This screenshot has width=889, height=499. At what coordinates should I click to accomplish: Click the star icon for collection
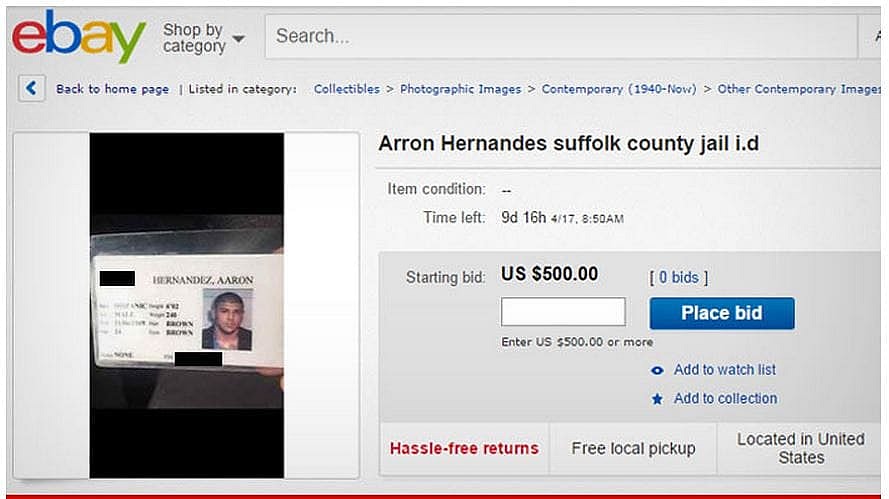click(x=657, y=399)
